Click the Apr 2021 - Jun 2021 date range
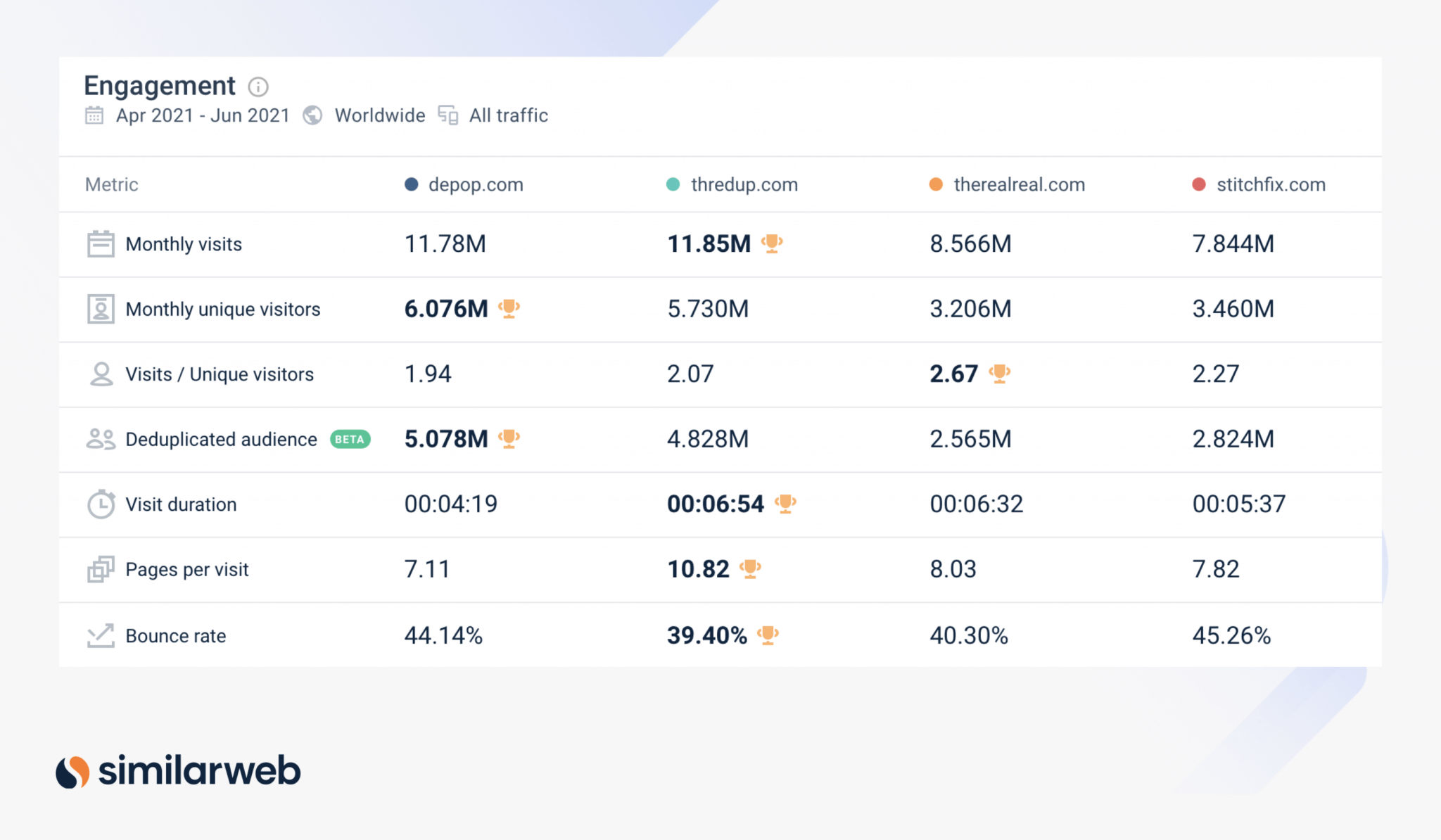 203,115
